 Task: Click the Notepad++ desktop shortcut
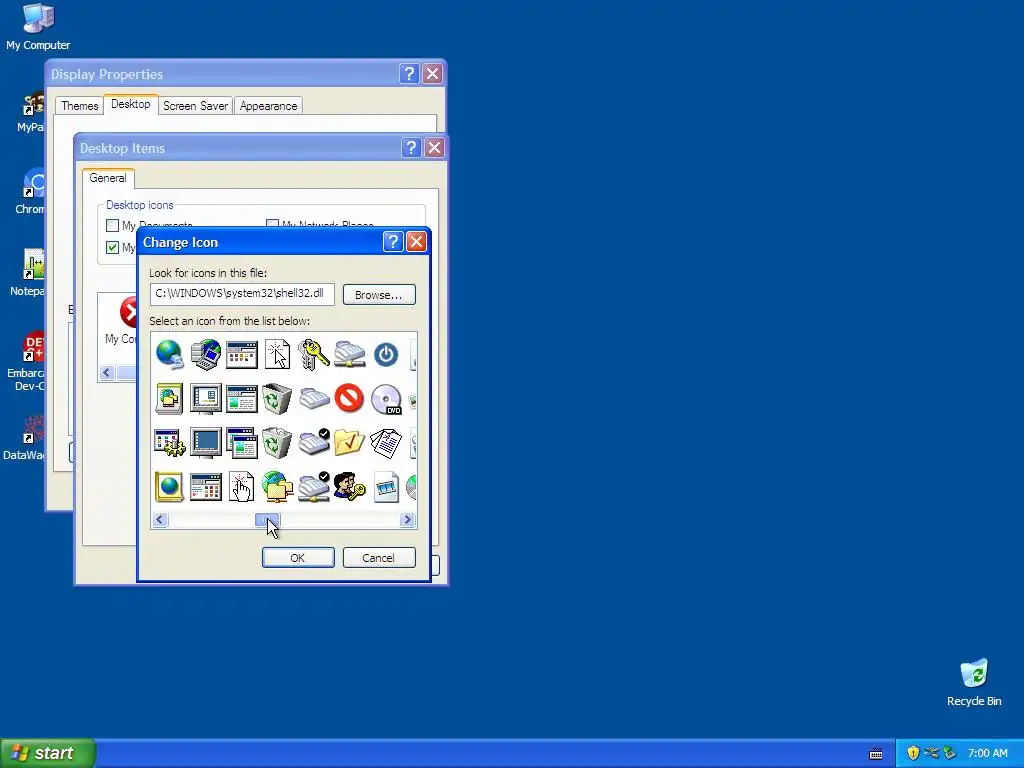(x=29, y=273)
